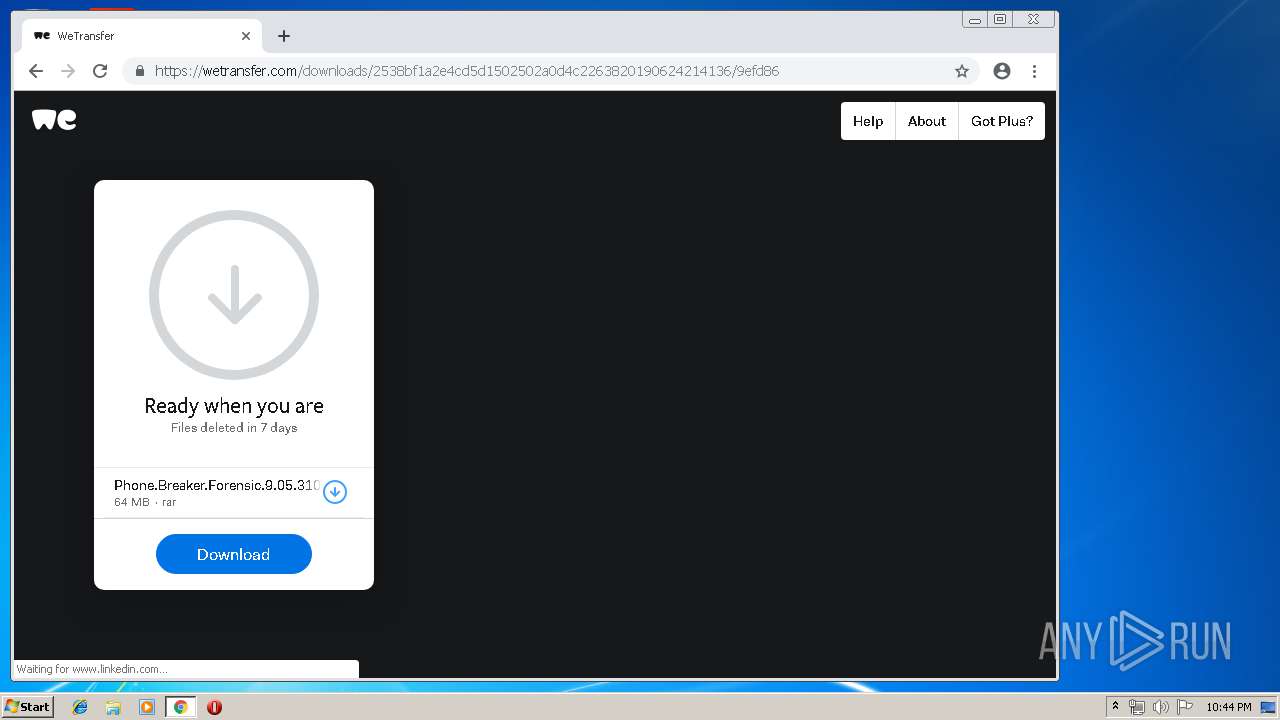Minimize the Chrome window
The height and width of the screenshot is (720, 1280).
(x=975, y=19)
